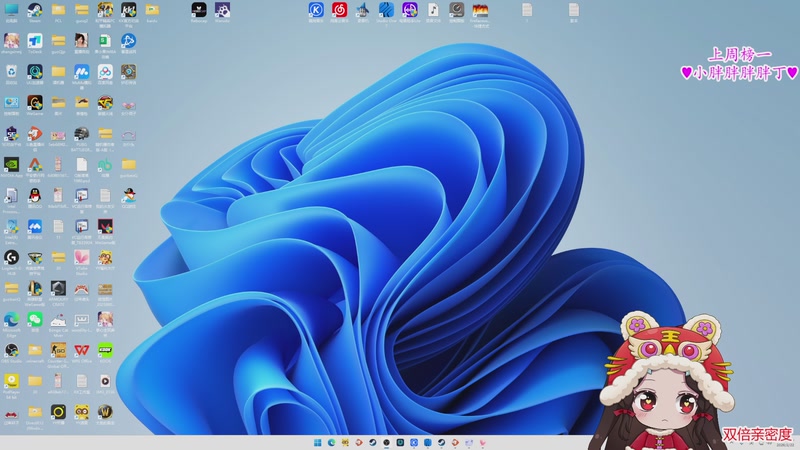Open the Studio One shortcut
This screenshot has height=450, width=800.
(x=386, y=10)
